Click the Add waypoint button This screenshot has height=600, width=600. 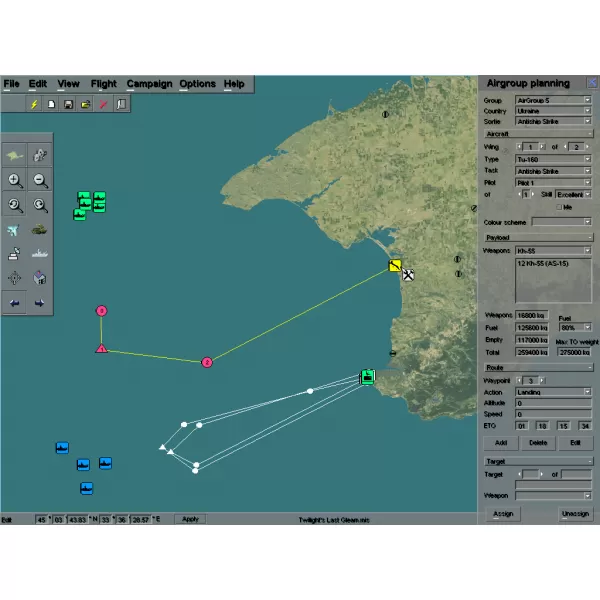(x=499, y=442)
